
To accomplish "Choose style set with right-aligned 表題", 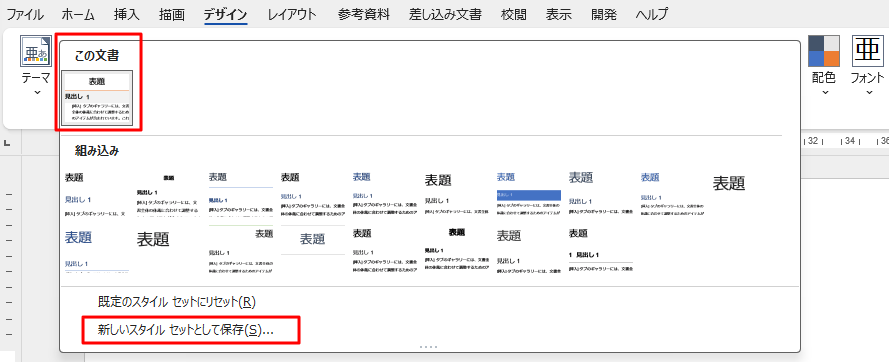I will (x=240, y=250).
